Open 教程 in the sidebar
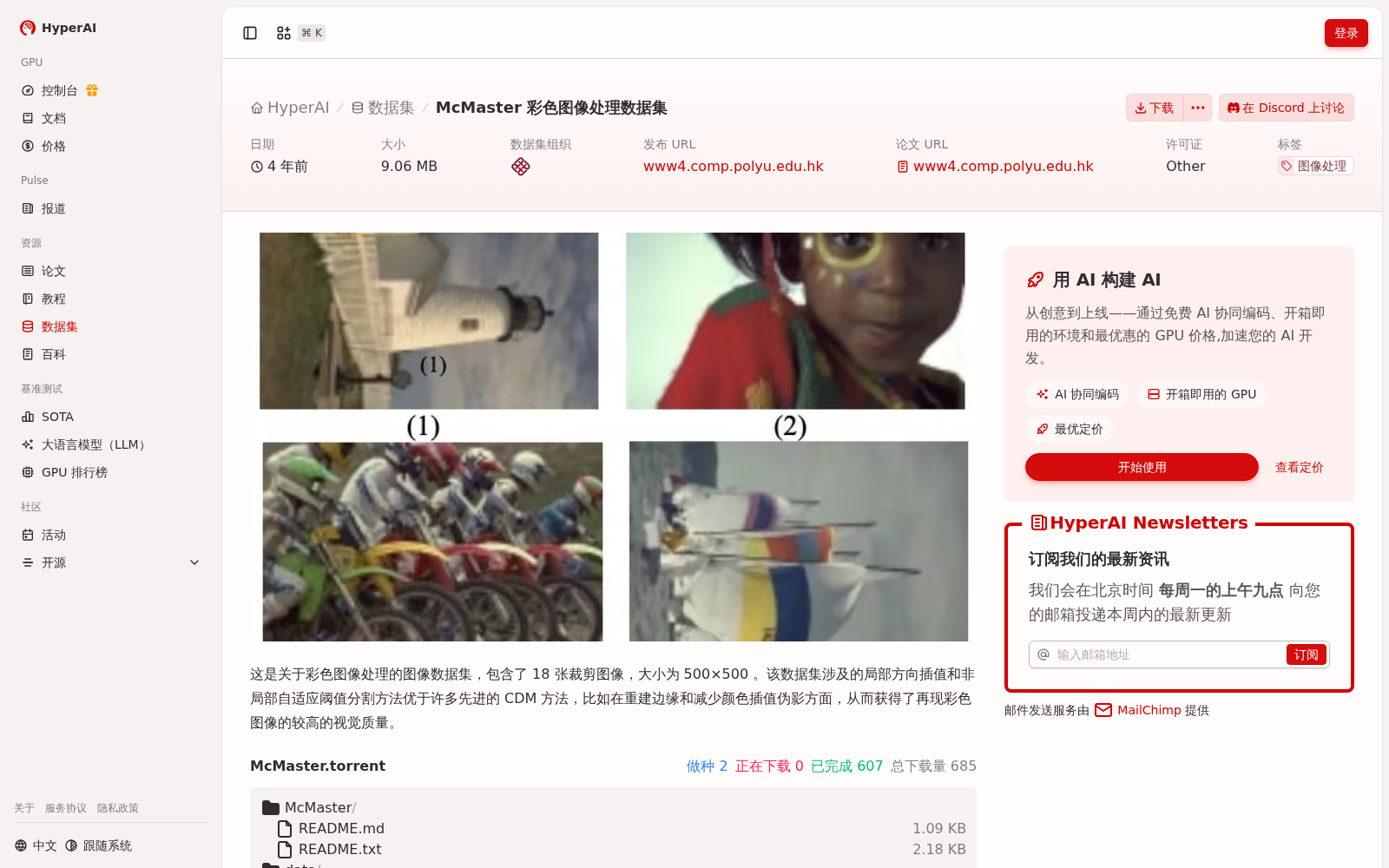 coord(54,299)
